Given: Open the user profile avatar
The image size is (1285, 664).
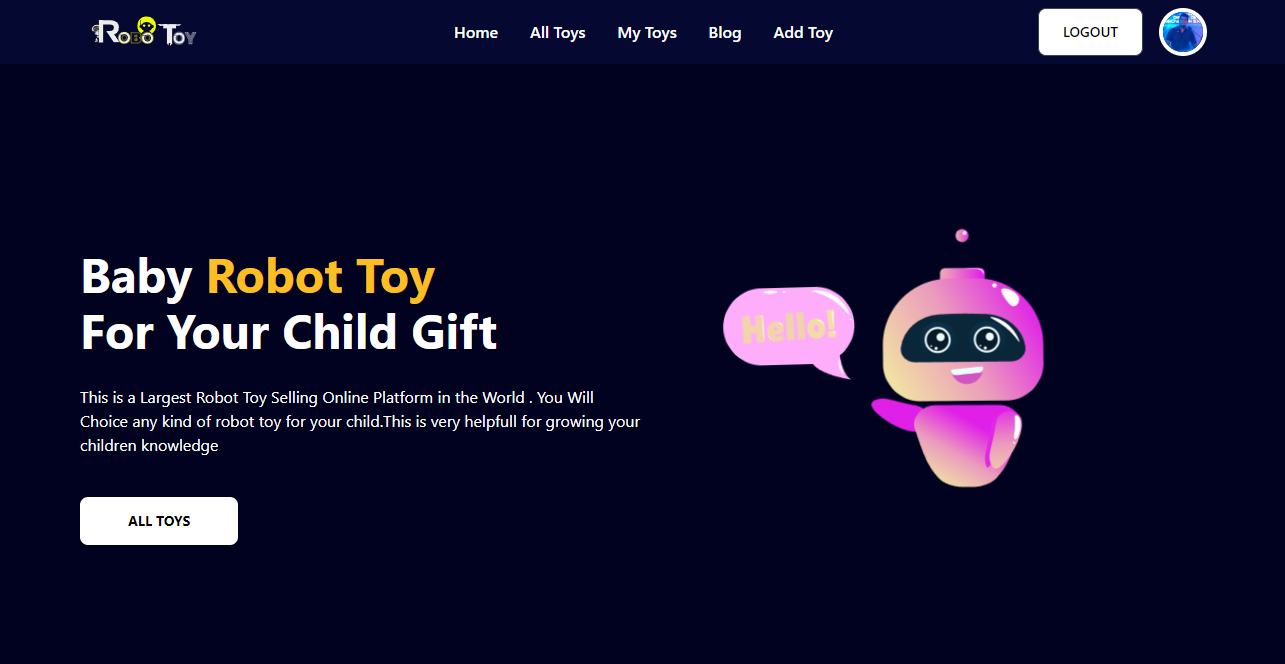Looking at the screenshot, I should 1183,32.
